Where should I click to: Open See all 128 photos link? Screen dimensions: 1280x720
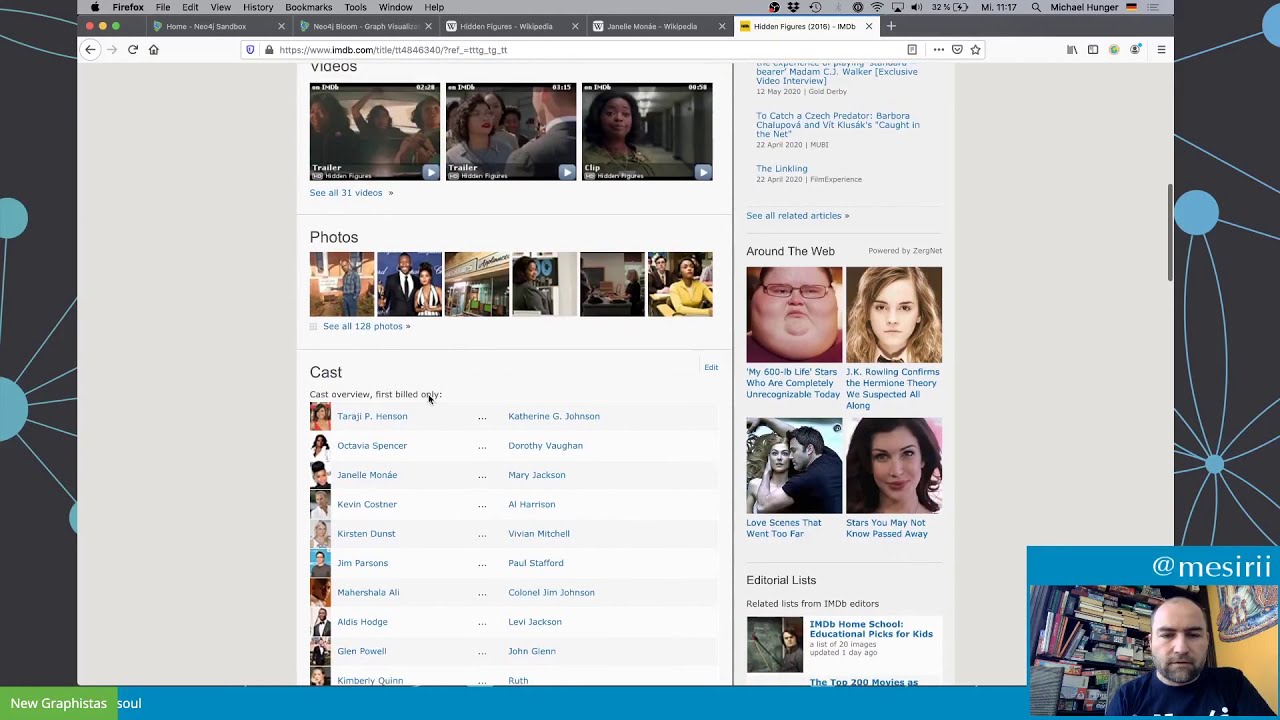(366, 326)
